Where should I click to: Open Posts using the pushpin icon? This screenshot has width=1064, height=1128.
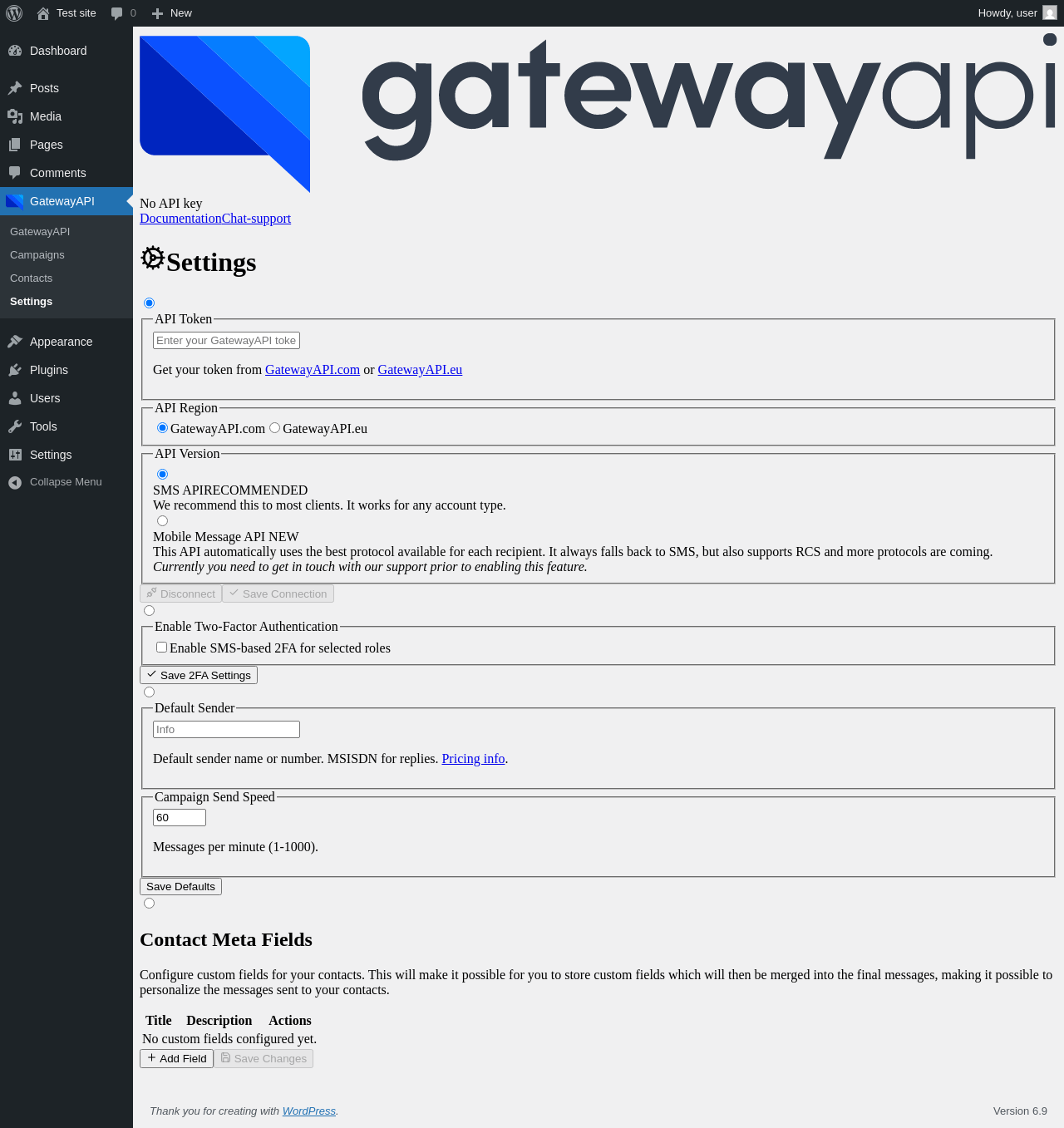pyautogui.click(x=15, y=88)
